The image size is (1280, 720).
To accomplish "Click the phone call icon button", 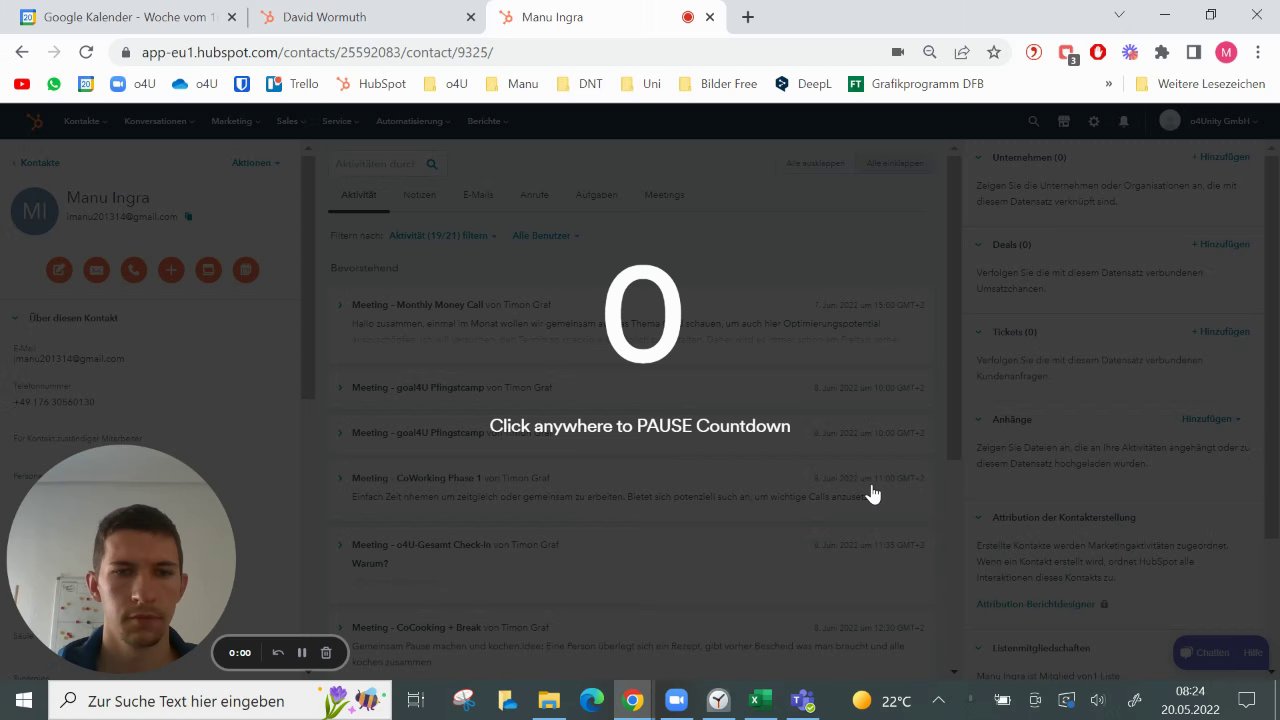I will click(134, 269).
